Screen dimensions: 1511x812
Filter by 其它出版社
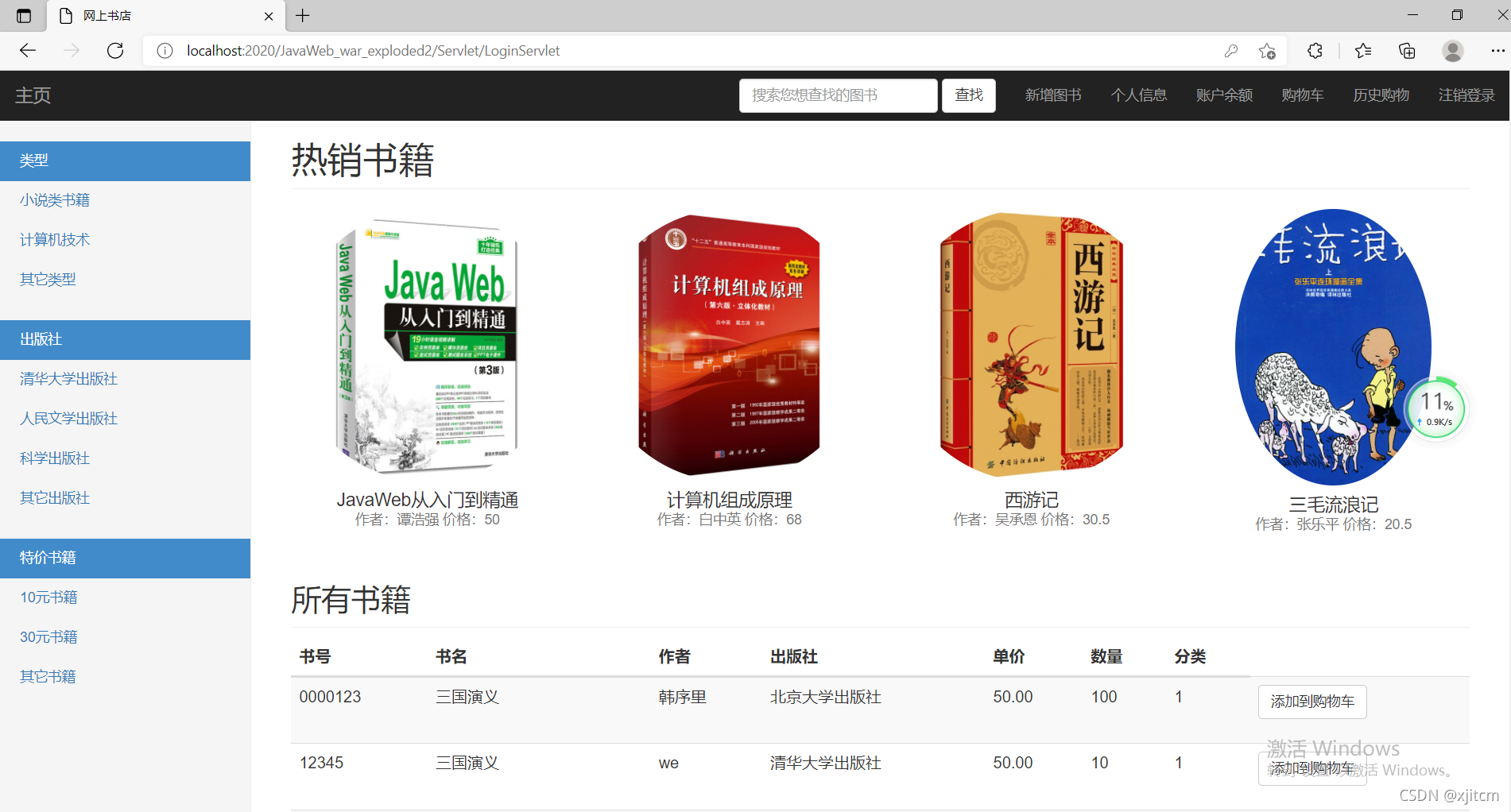55,498
